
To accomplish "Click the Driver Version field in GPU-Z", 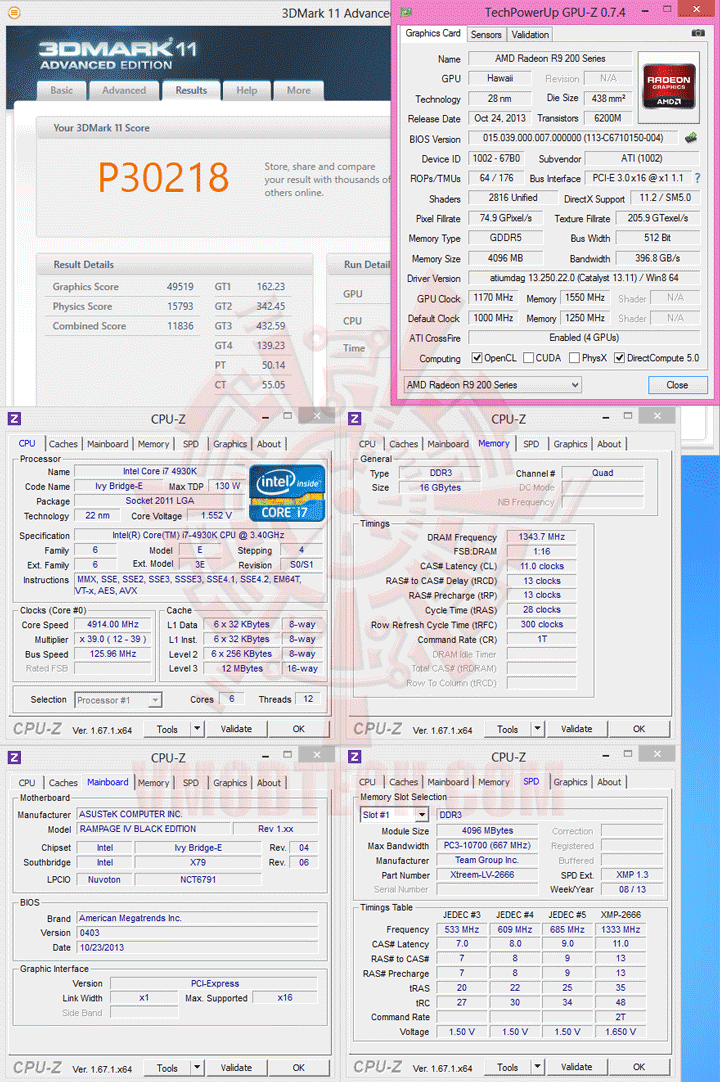I will (x=584, y=278).
